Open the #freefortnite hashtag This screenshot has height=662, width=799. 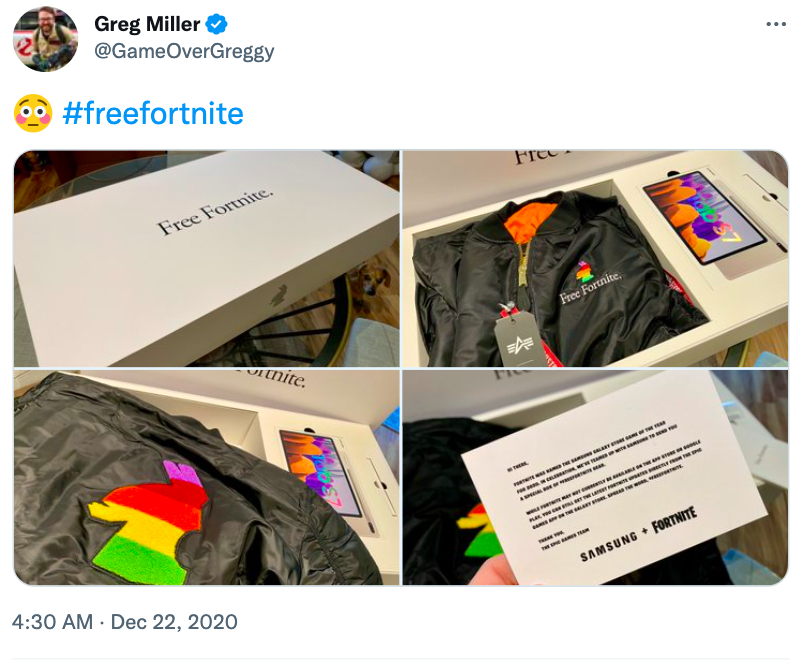coord(153,113)
